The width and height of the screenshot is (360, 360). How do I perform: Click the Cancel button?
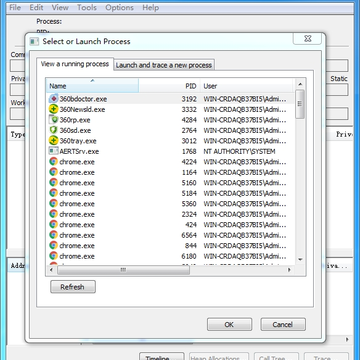(x=283, y=324)
